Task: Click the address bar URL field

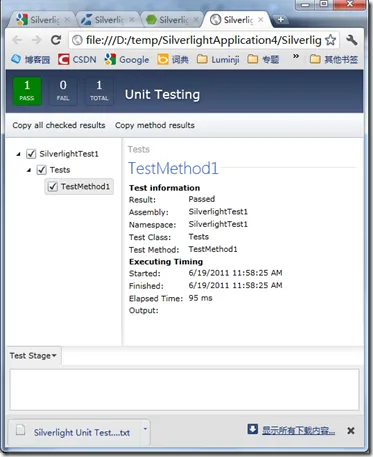Action: (203, 40)
